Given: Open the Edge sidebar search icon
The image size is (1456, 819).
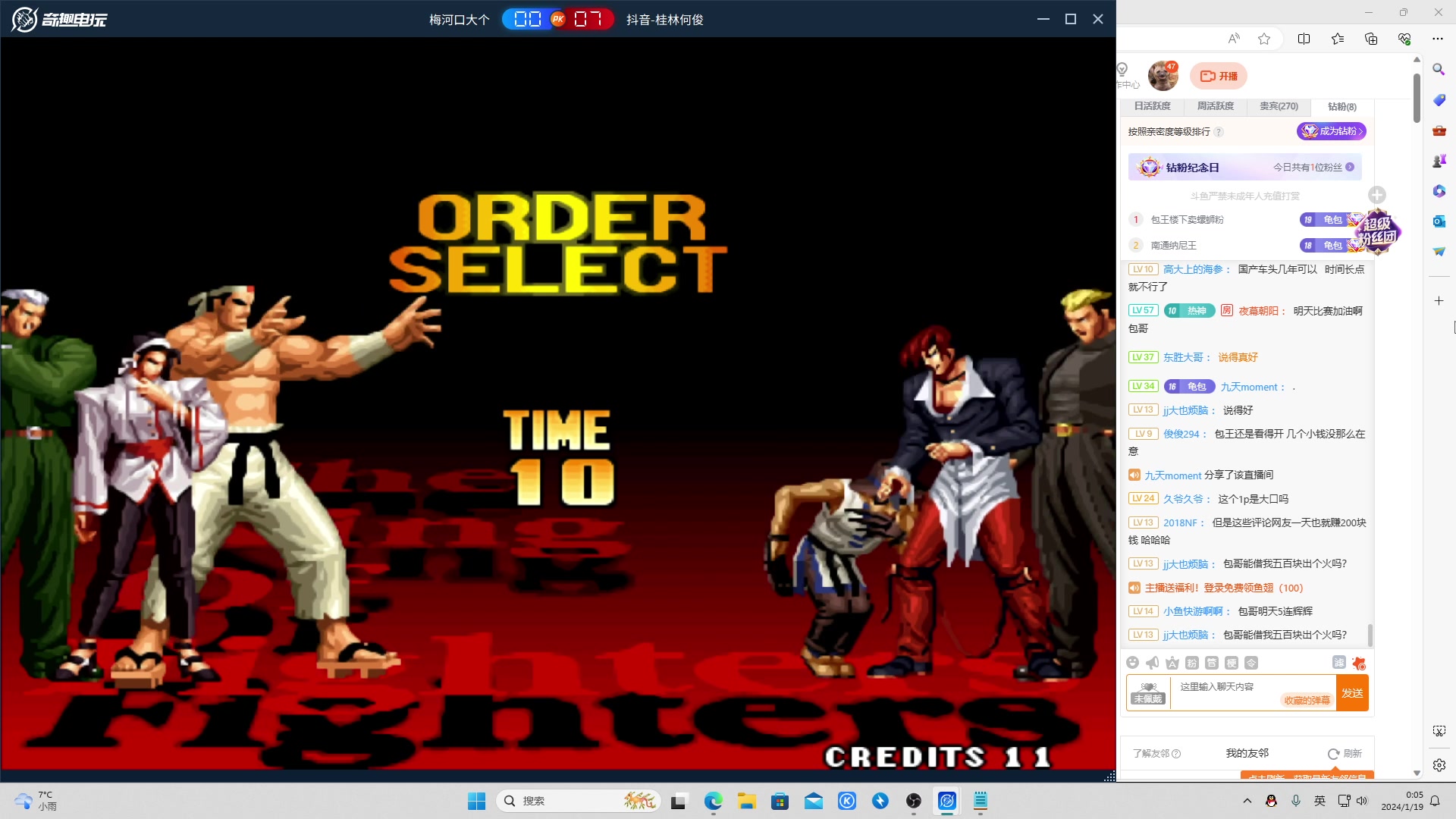Looking at the screenshot, I should [1439, 70].
